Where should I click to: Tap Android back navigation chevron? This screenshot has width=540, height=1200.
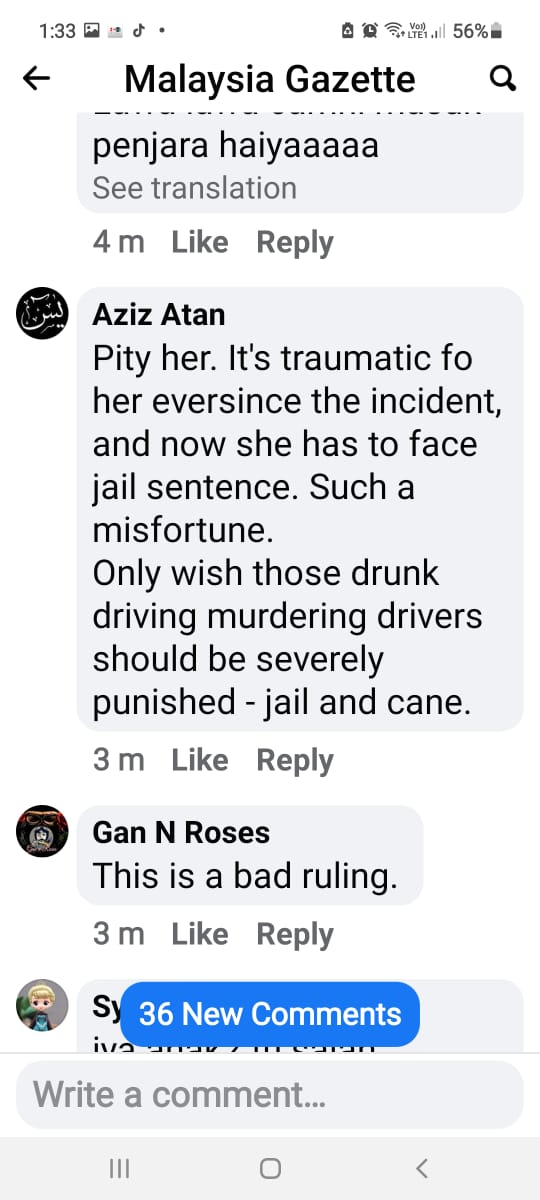(422, 1168)
